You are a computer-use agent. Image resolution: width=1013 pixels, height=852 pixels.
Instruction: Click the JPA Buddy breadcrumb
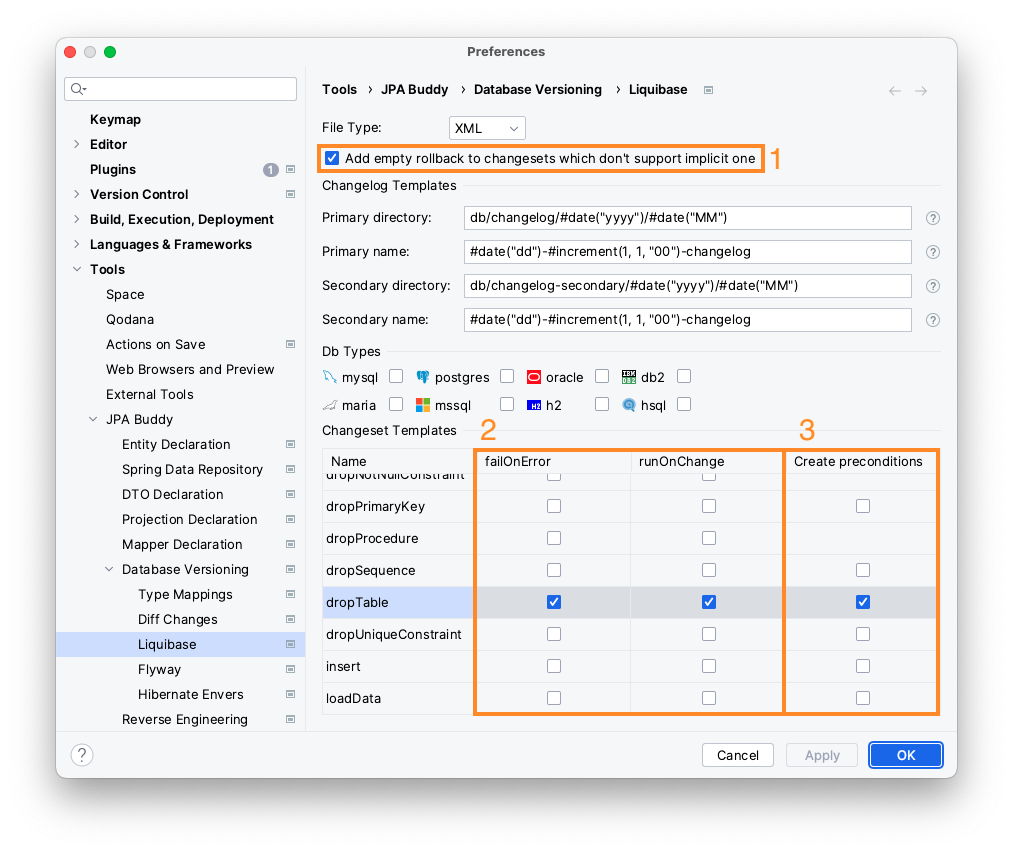(x=415, y=90)
